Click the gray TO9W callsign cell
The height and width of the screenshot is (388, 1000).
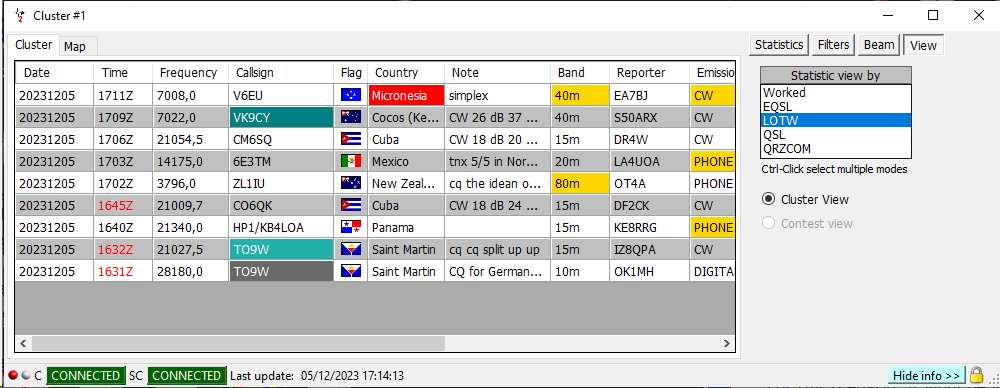click(281, 271)
